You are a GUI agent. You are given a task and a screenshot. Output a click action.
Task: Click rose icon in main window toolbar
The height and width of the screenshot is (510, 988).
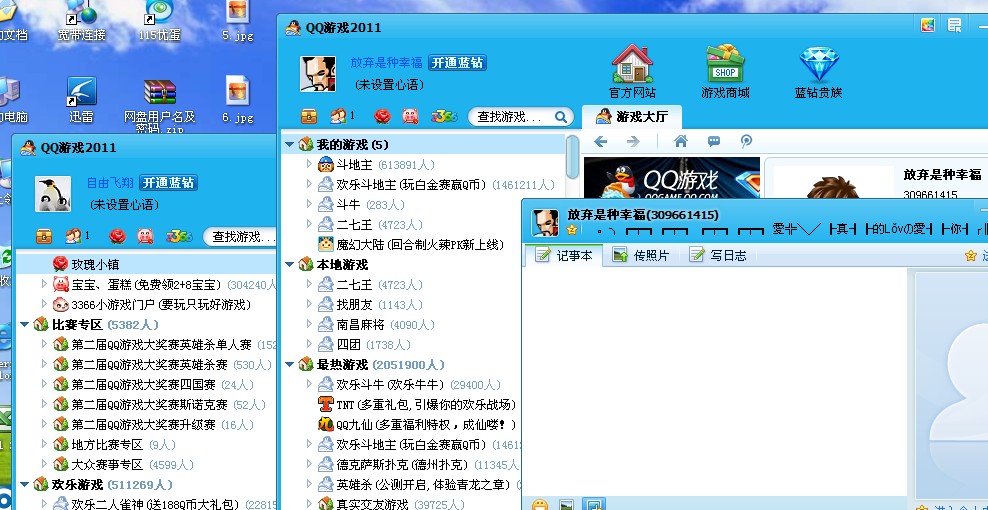pos(382,116)
